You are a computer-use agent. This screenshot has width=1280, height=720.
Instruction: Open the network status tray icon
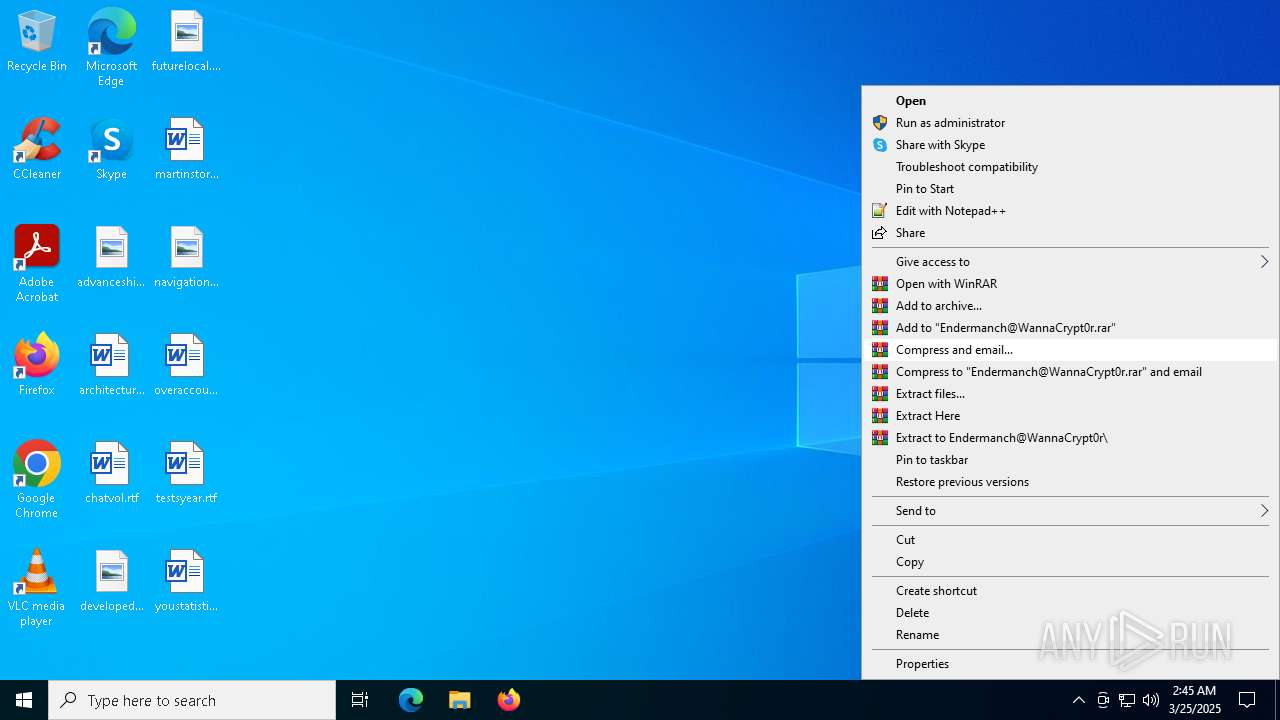1127,700
